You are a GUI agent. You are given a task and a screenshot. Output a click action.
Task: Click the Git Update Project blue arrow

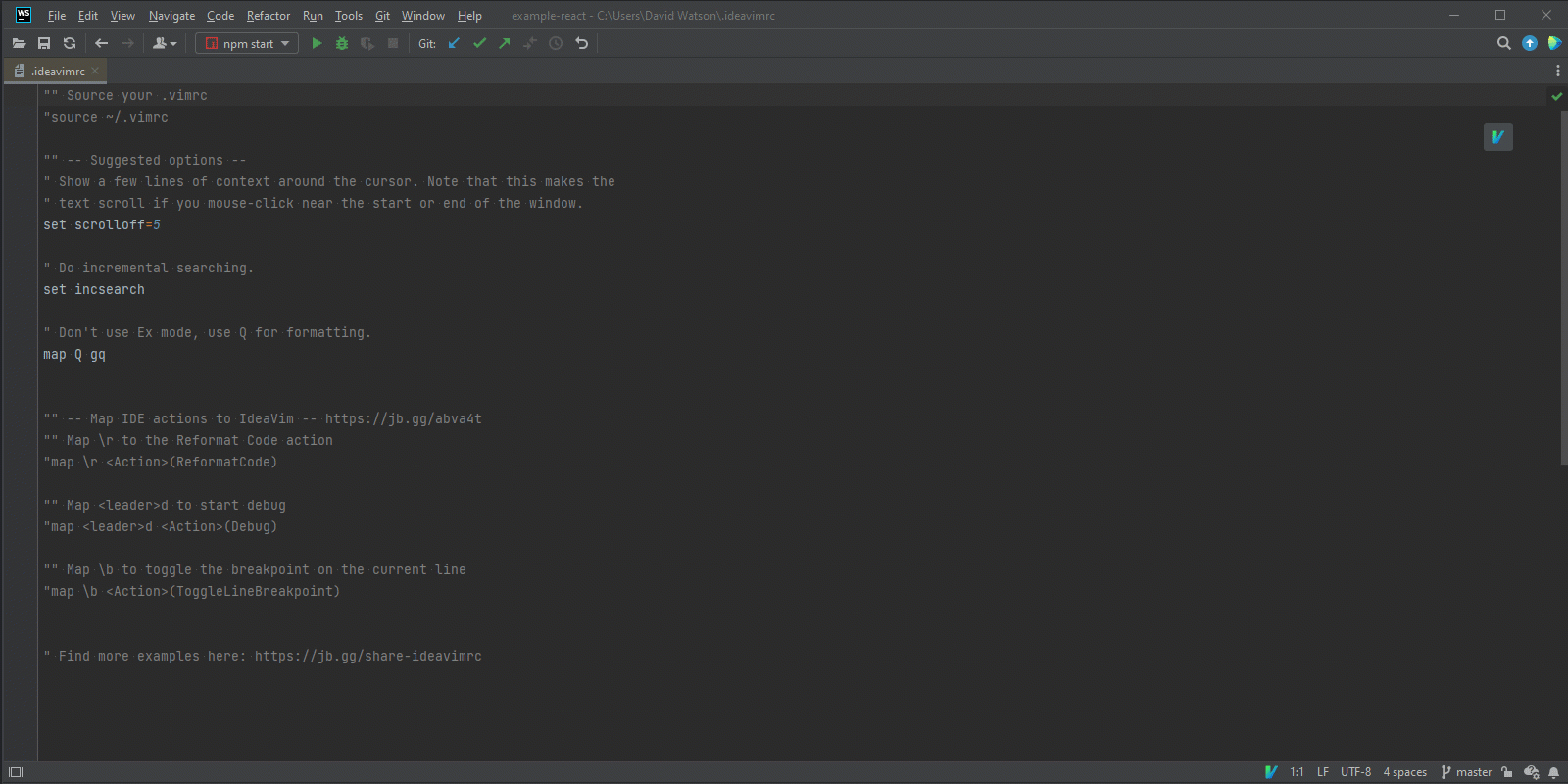454,43
